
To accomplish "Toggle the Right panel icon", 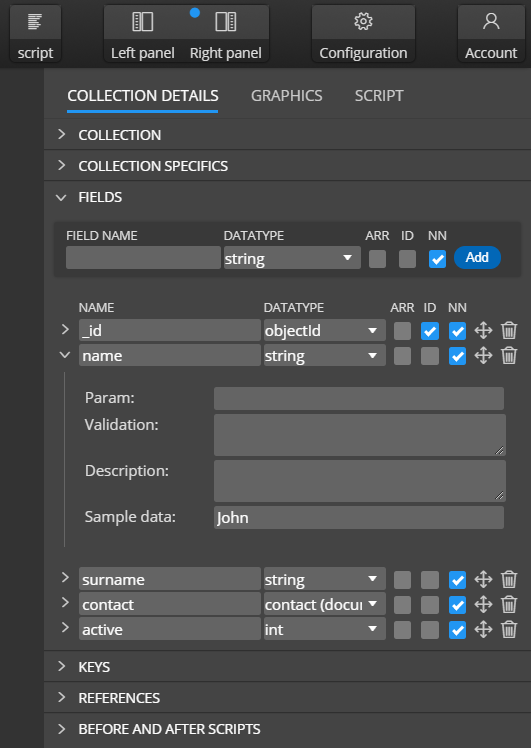I will (226, 22).
